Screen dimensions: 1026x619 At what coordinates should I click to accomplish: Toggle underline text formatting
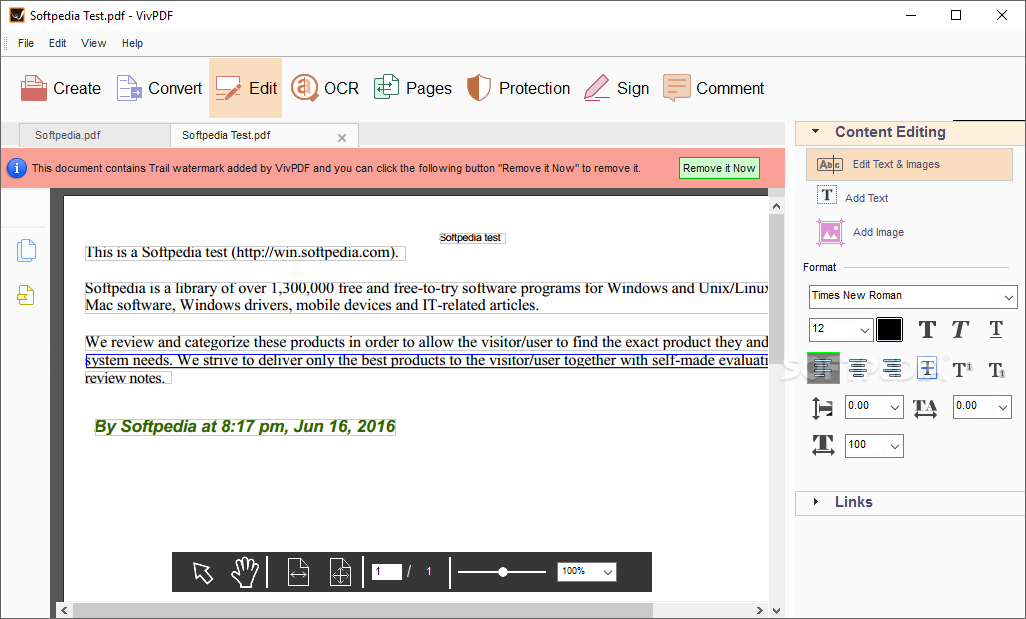pos(996,330)
